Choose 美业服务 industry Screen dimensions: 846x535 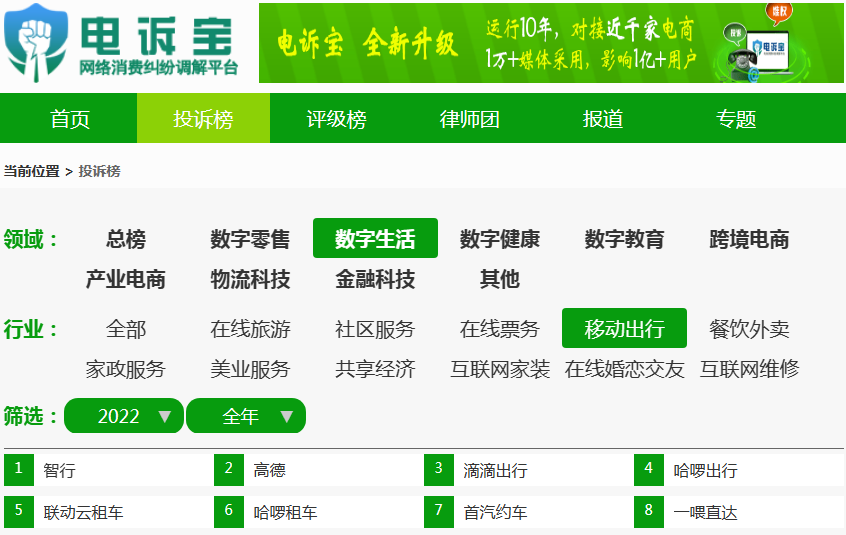click(x=250, y=369)
